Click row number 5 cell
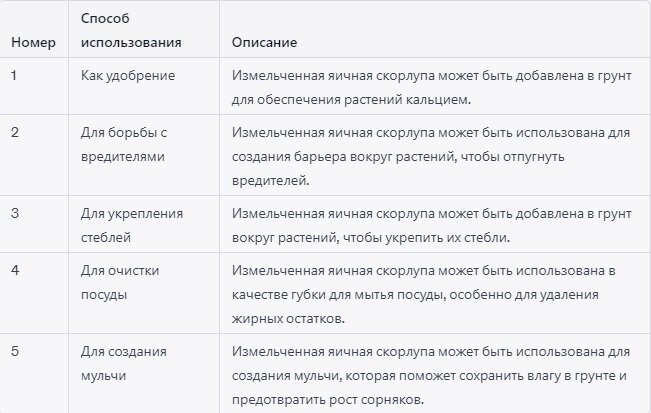Image resolution: width=651 pixels, height=413 pixels. (x=15, y=351)
